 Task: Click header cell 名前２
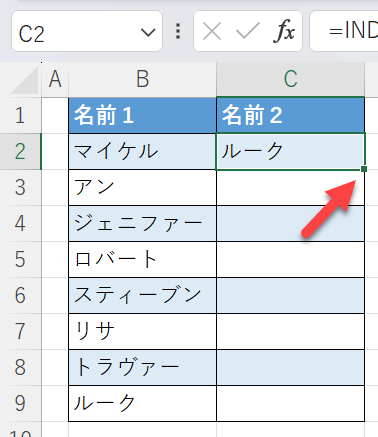coord(290,115)
